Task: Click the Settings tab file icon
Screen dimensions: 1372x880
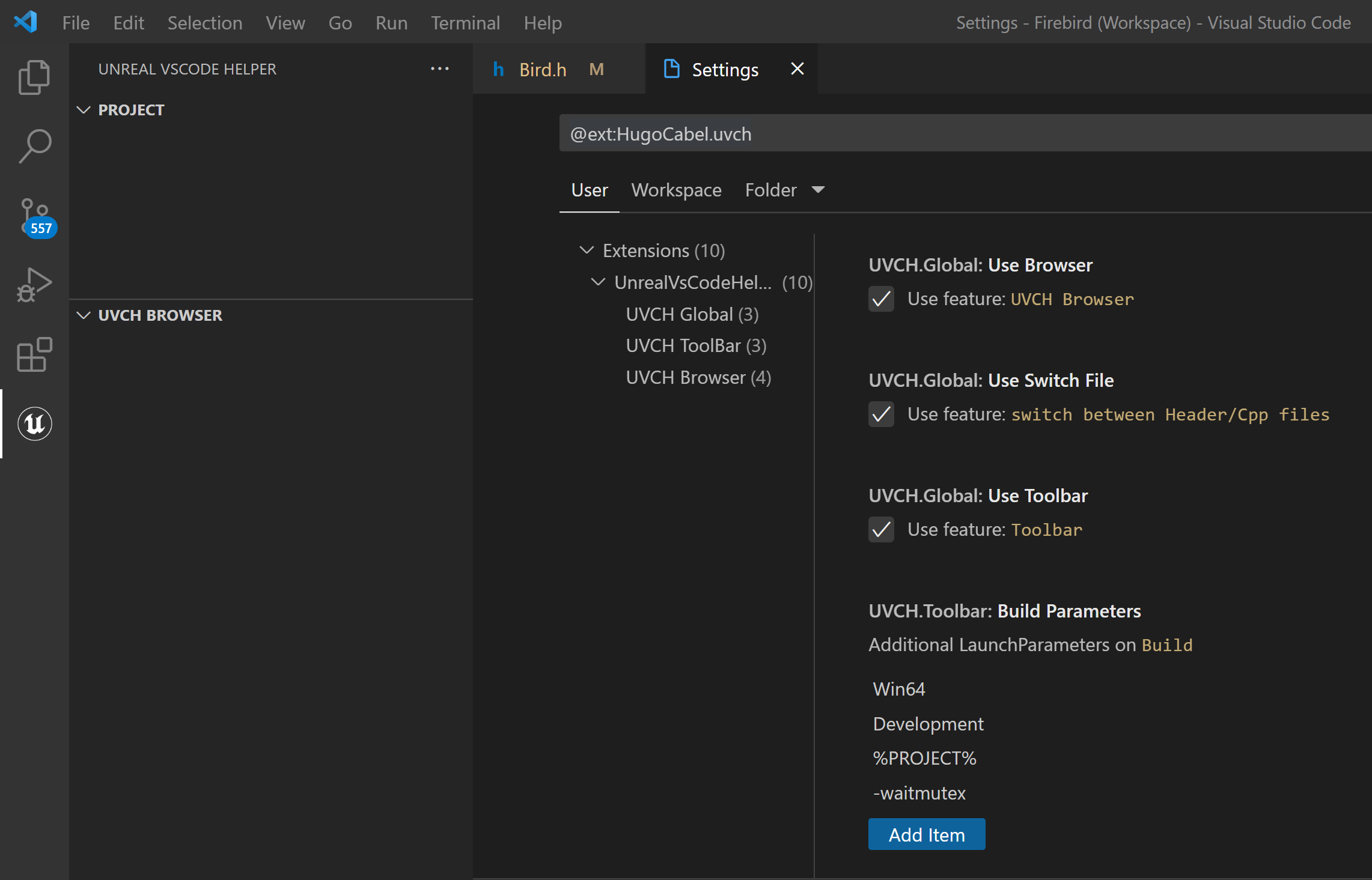Action: pos(671,69)
